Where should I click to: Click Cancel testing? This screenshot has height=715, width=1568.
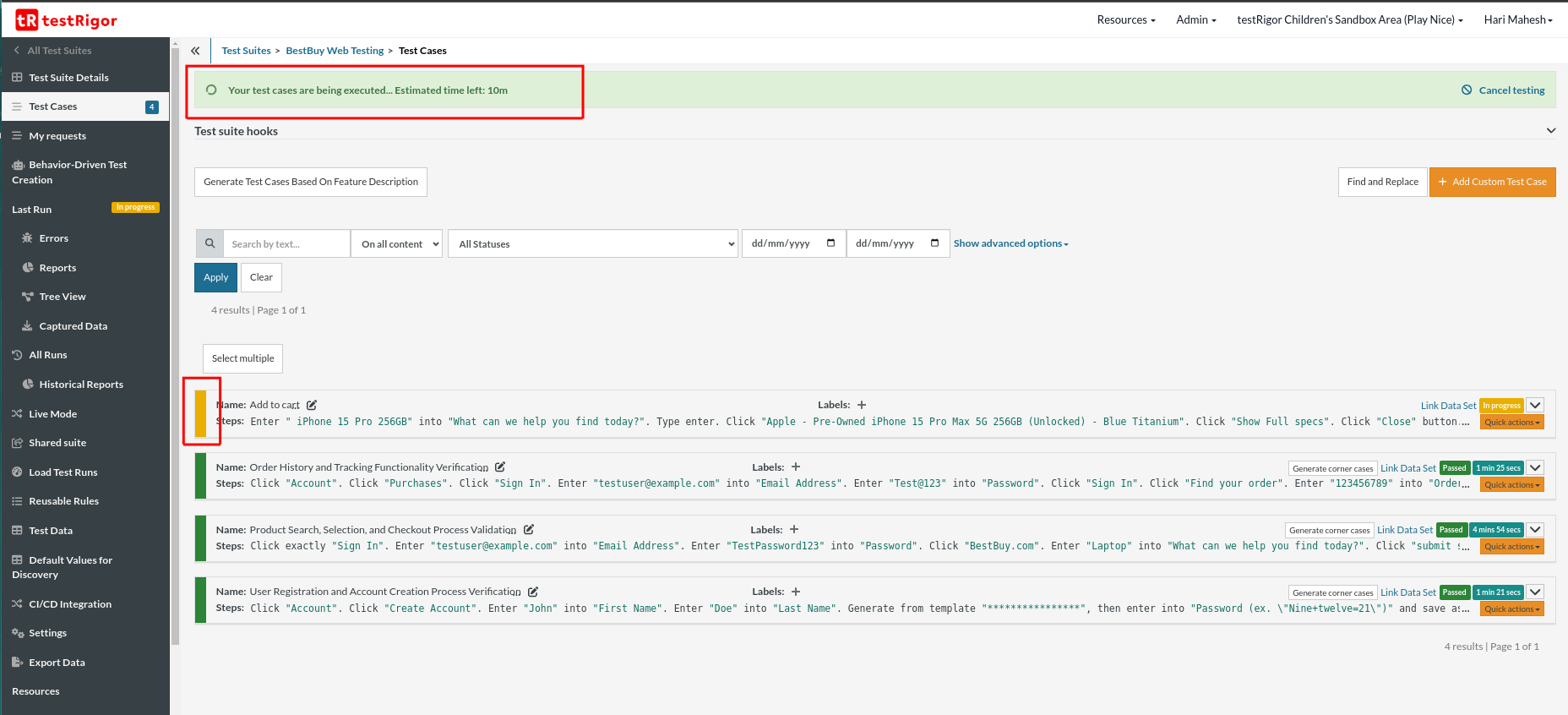point(1511,90)
